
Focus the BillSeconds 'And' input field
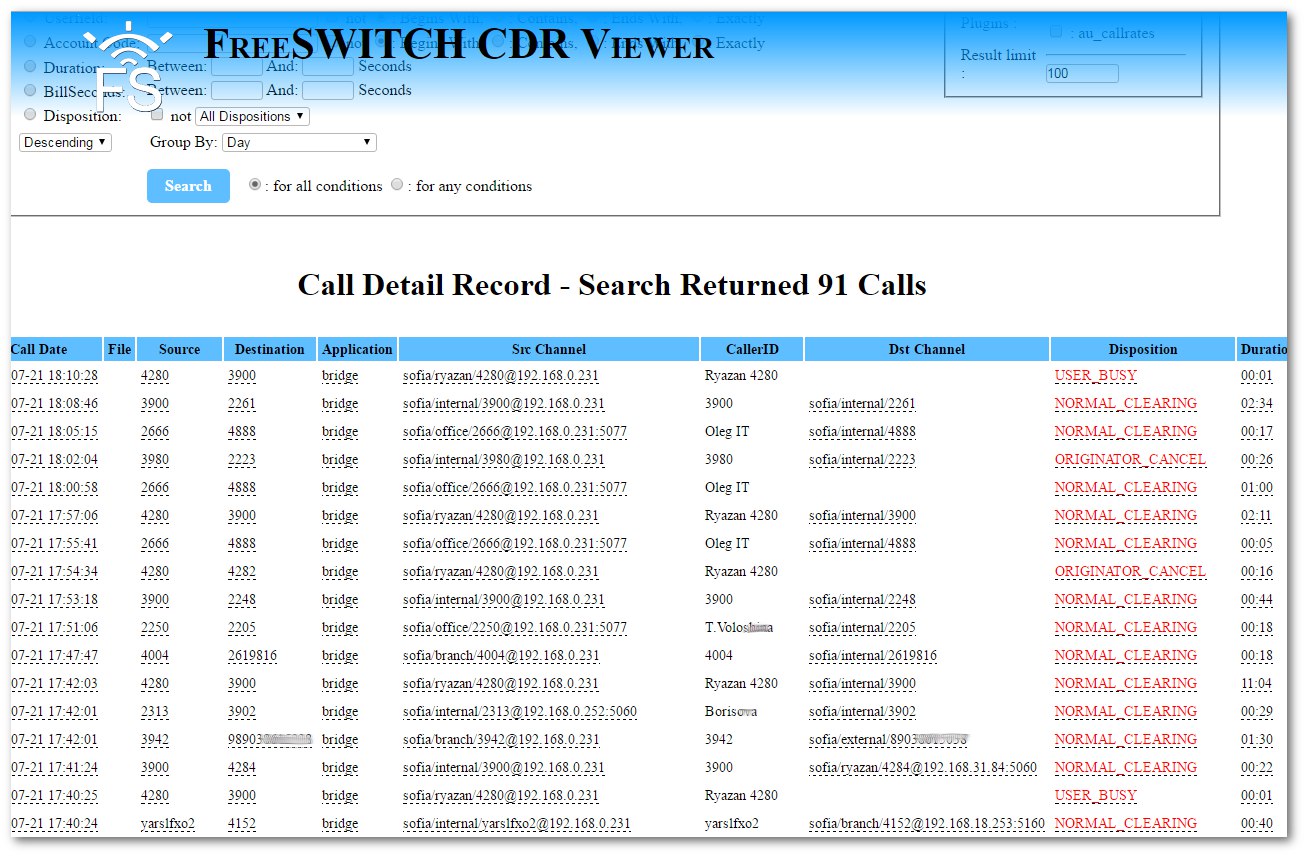click(328, 90)
